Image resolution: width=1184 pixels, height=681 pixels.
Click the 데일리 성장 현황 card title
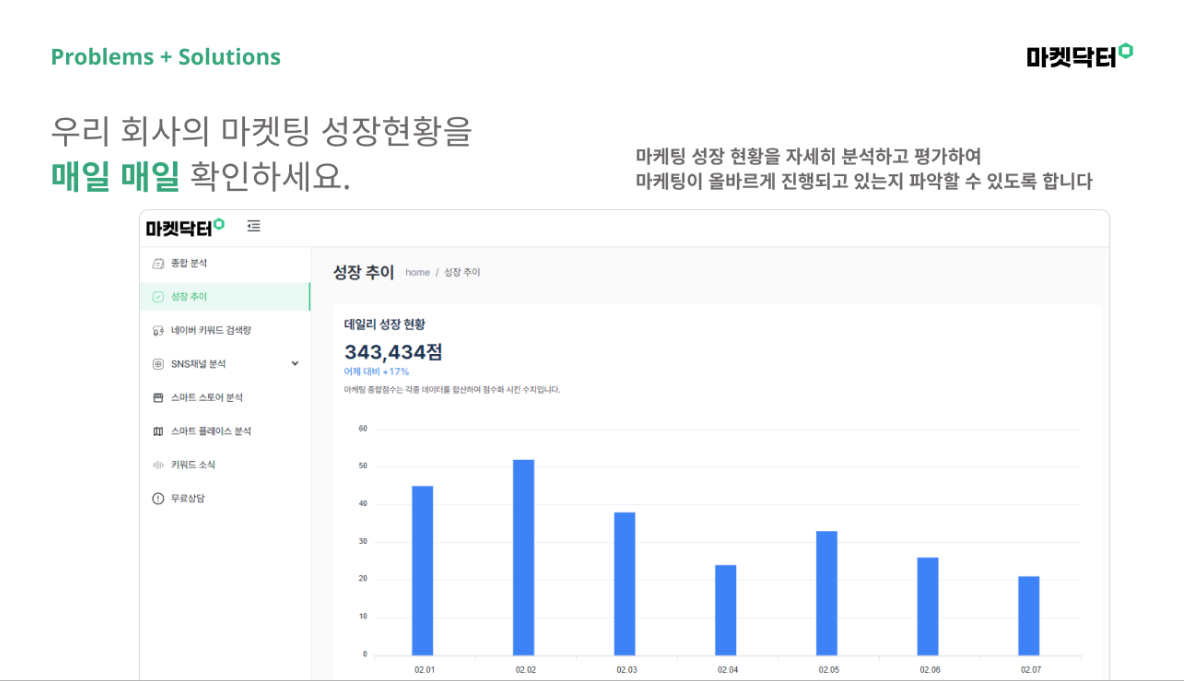385,324
